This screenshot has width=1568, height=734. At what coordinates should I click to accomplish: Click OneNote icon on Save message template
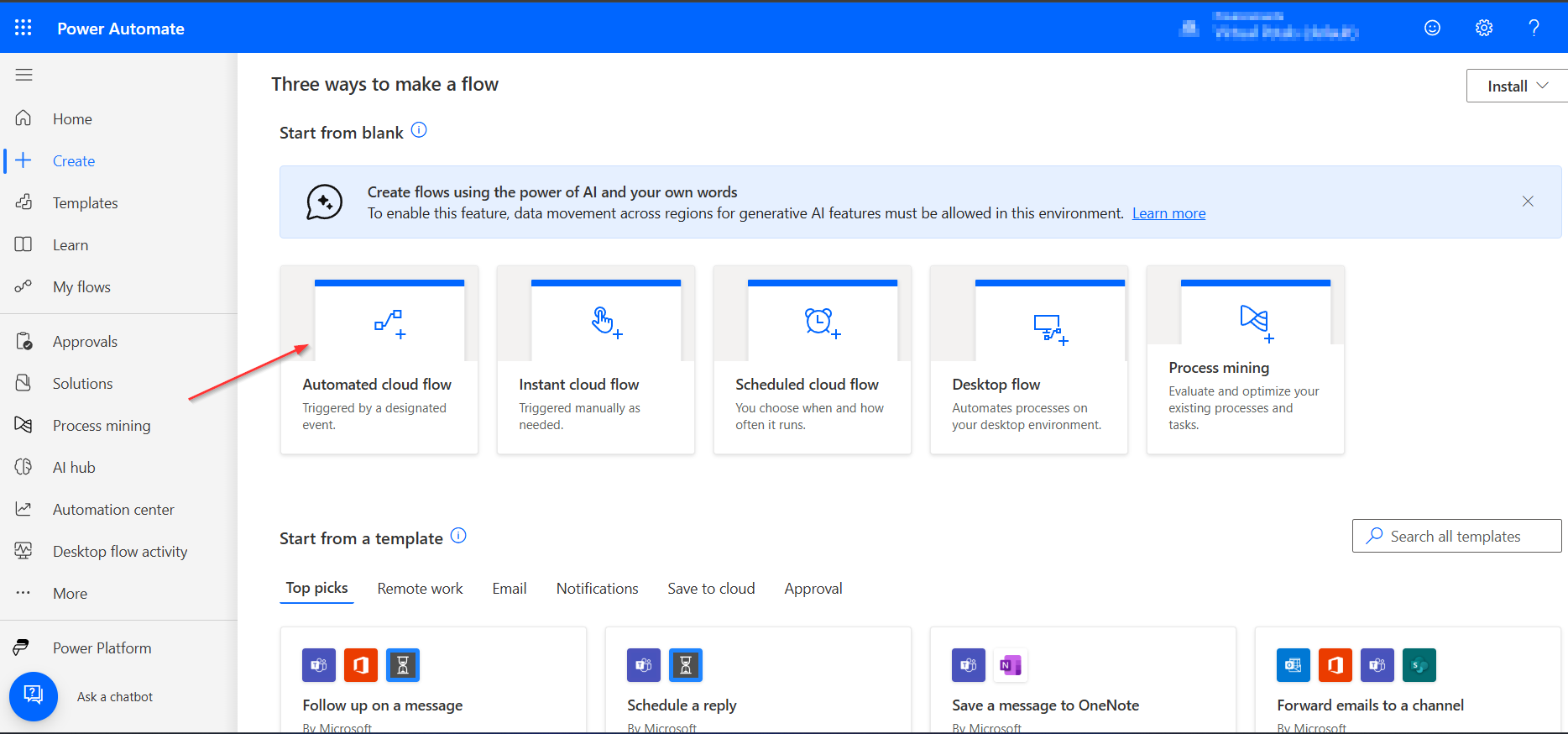(x=1011, y=665)
